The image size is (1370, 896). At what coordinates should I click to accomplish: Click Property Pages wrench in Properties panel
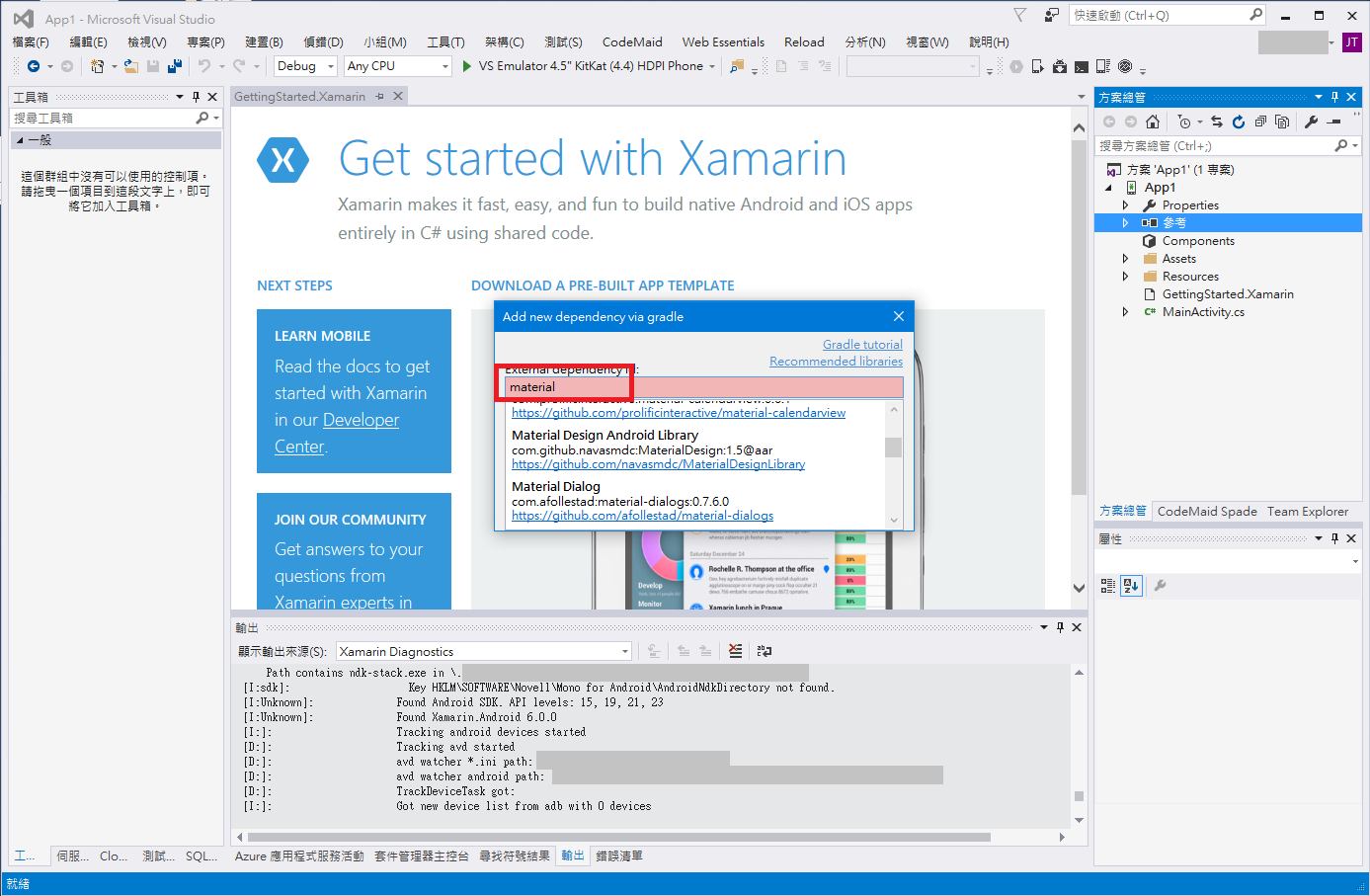(x=1161, y=586)
